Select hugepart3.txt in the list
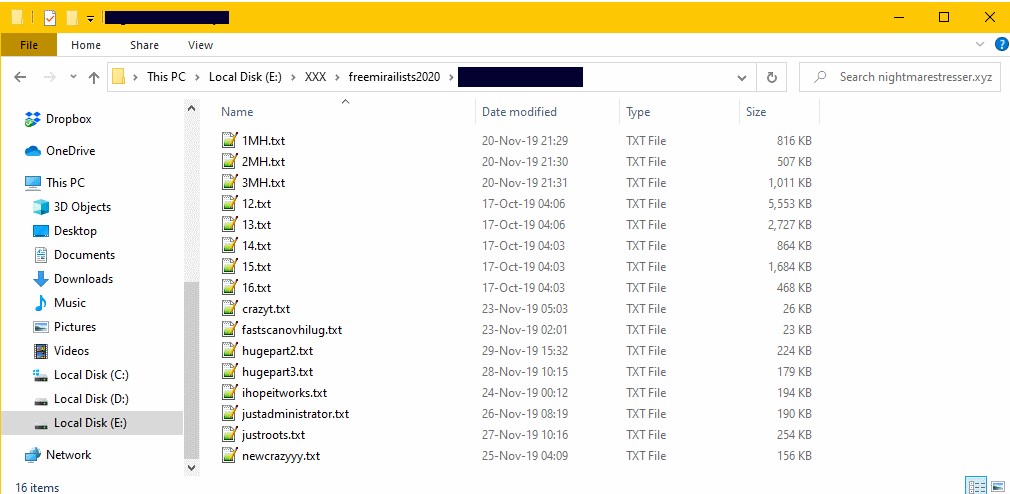Image resolution: width=1010 pixels, height=494 pixels. click(278, 372)
